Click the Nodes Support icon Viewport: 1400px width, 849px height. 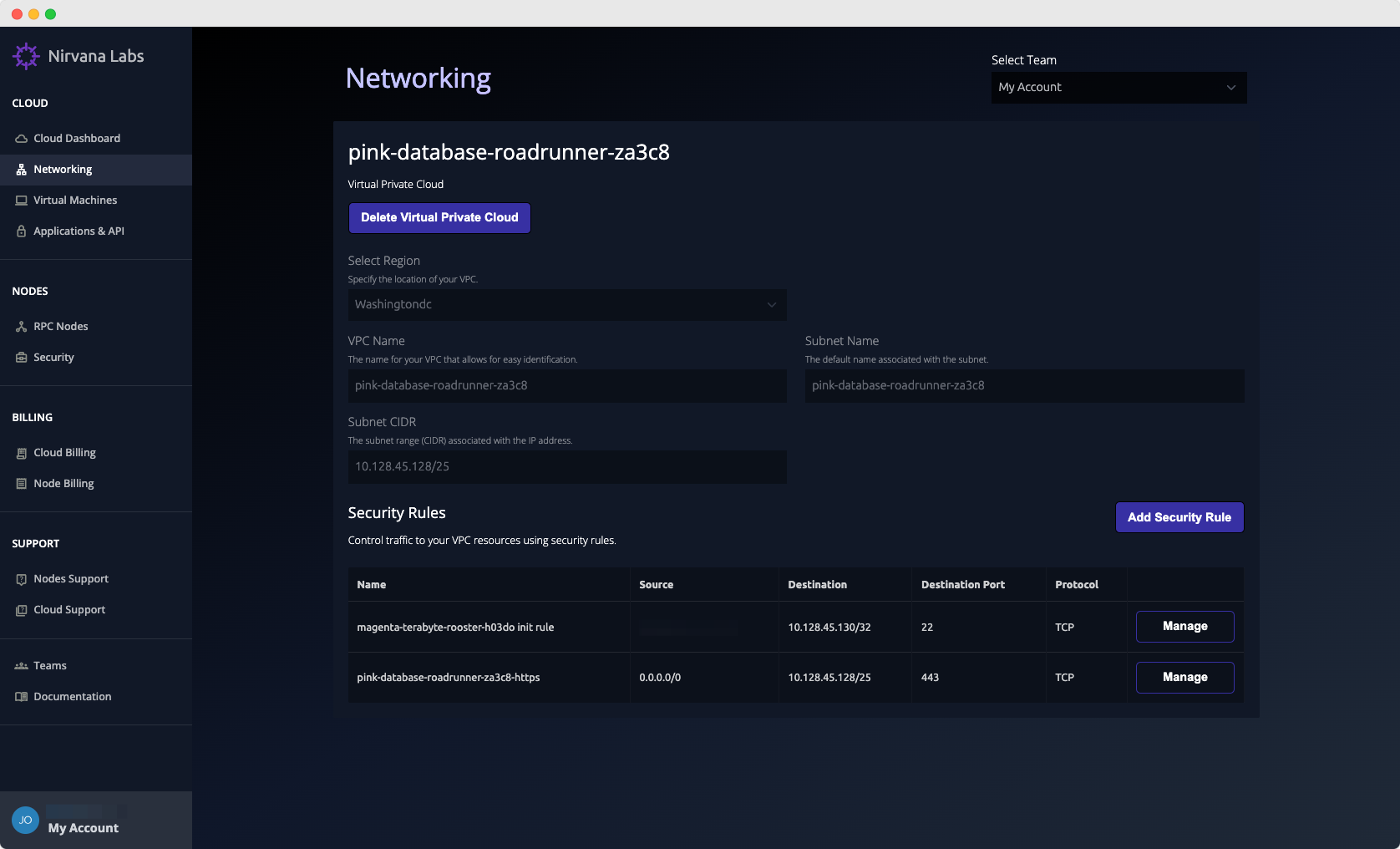coord(22,579)
